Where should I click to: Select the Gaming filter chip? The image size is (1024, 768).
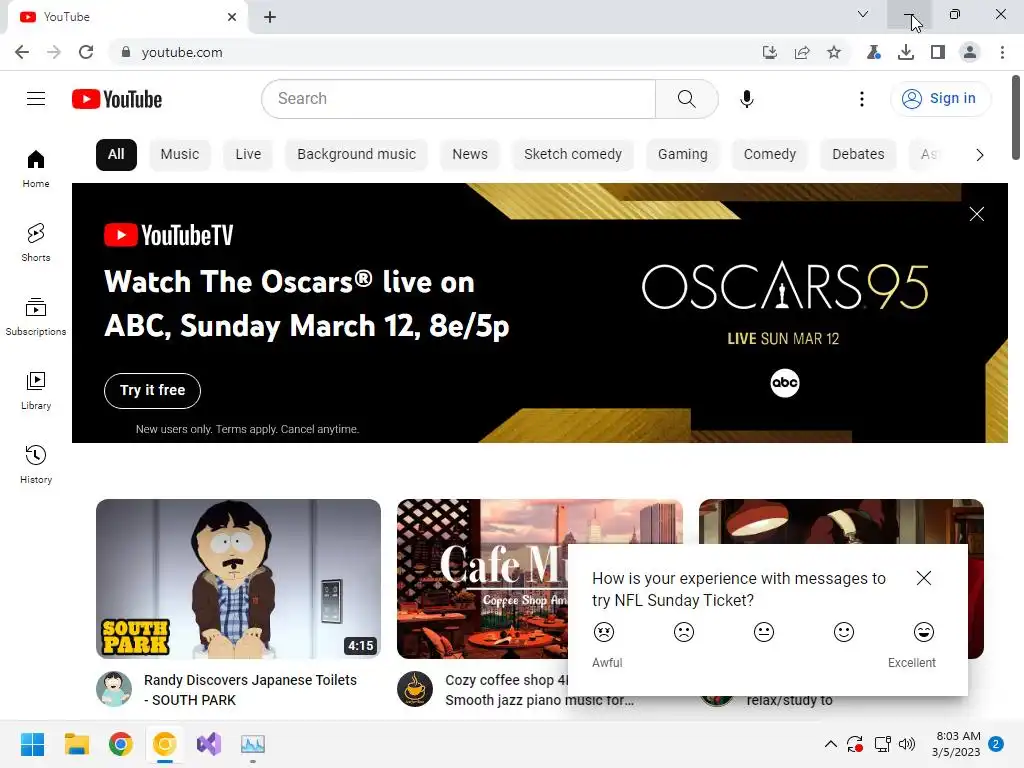click(x=682, y=155)
